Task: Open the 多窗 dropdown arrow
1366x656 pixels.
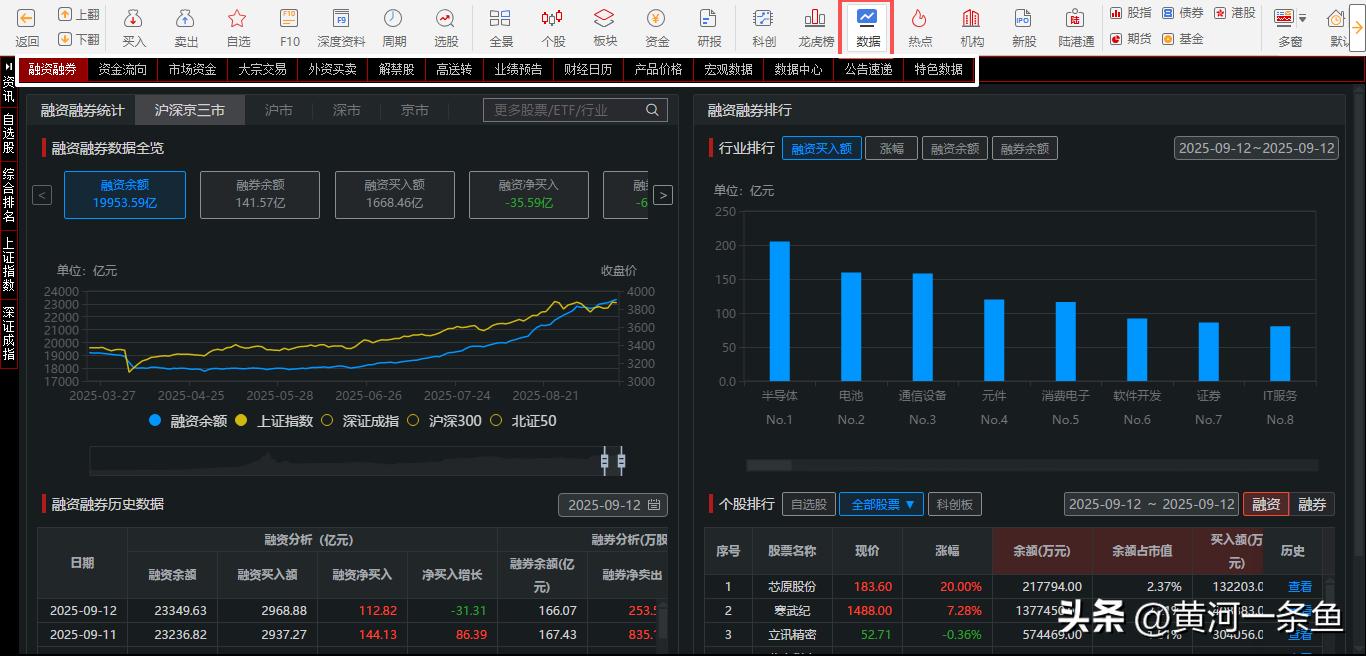Action: 1303,18
